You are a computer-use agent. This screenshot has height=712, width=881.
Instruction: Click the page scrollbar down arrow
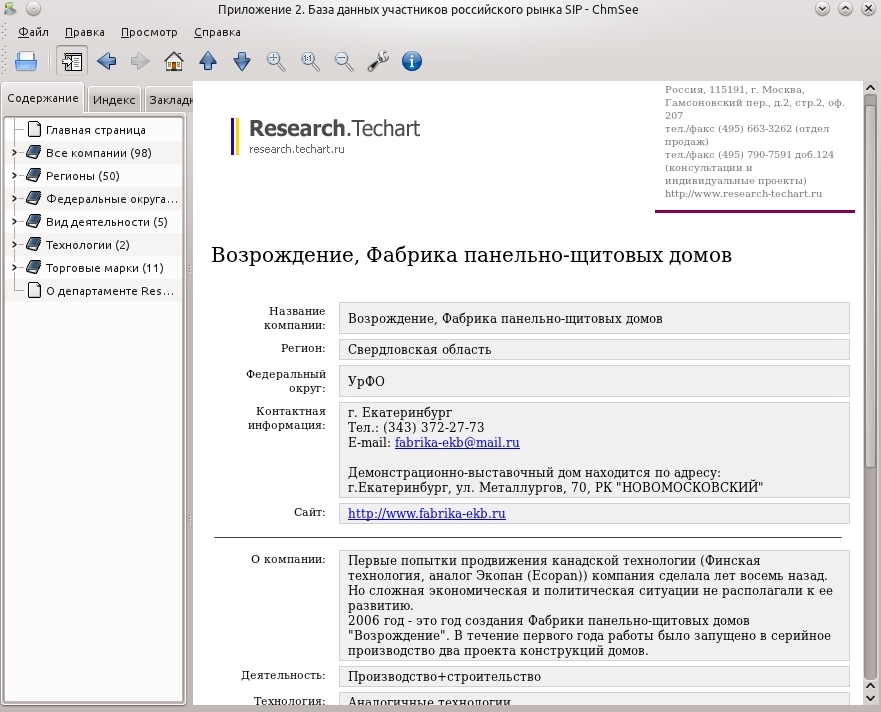870,699
